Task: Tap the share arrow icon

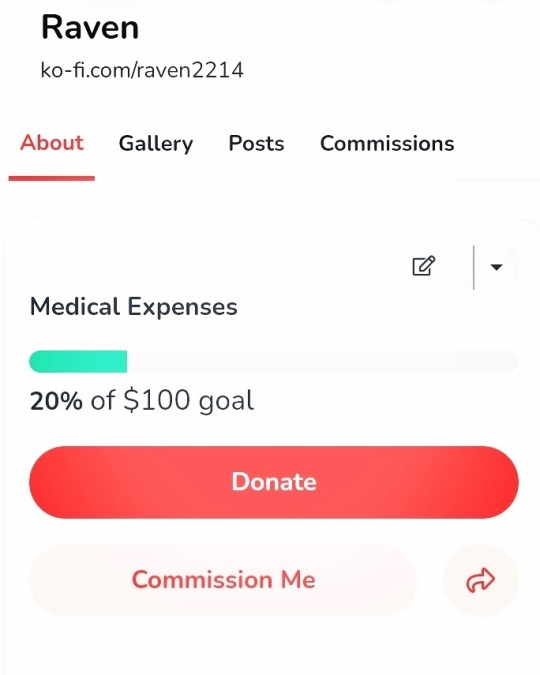Action: pos(481,580)
